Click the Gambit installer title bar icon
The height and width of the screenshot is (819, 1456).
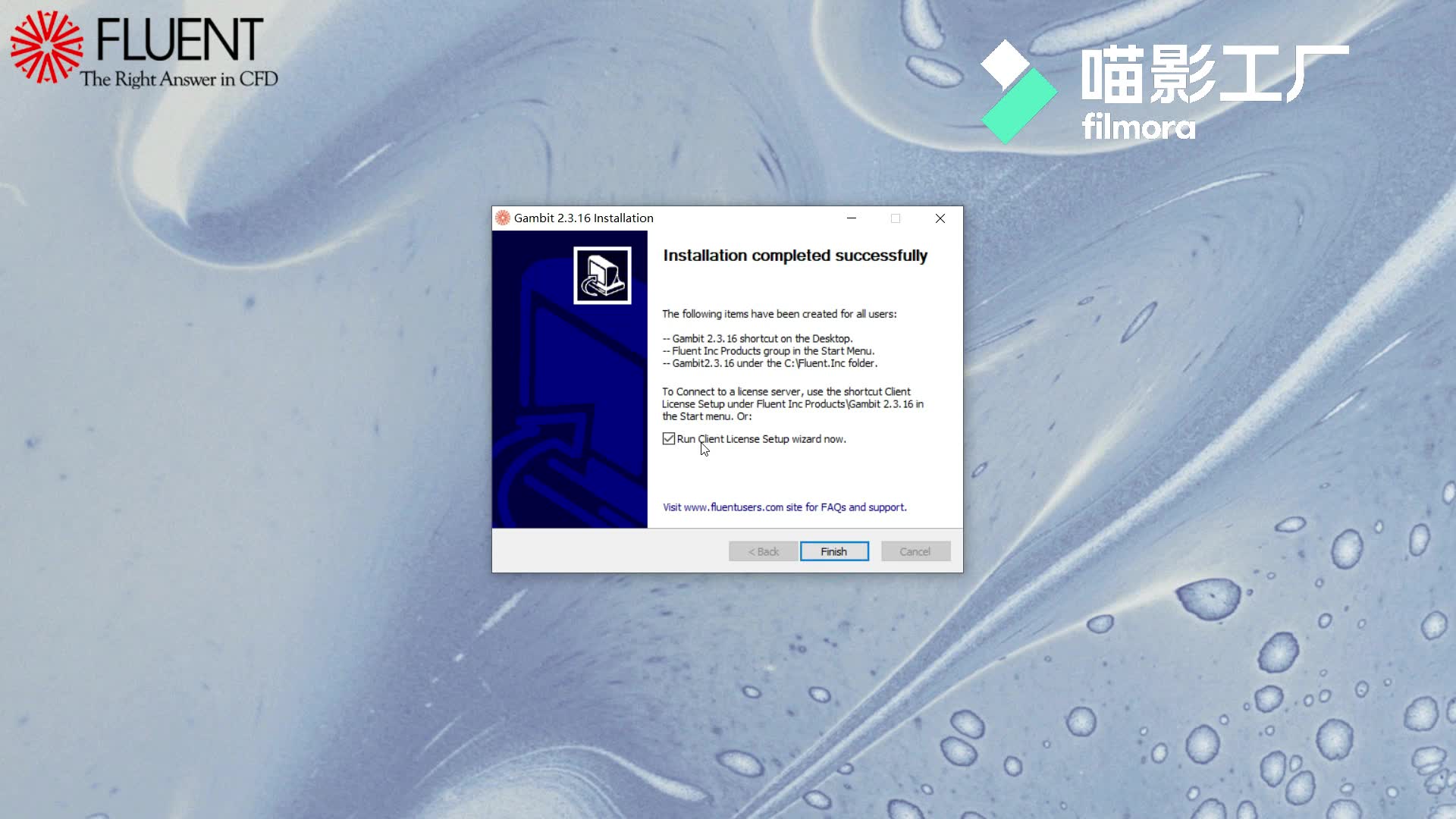(x=503, y=218)
